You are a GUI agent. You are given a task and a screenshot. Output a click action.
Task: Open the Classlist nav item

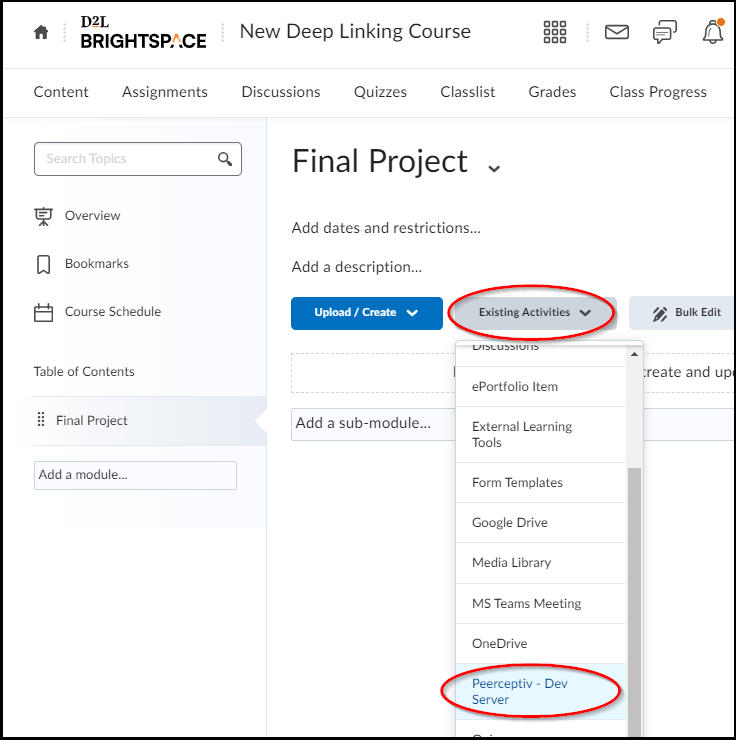(x=468, y=92)
